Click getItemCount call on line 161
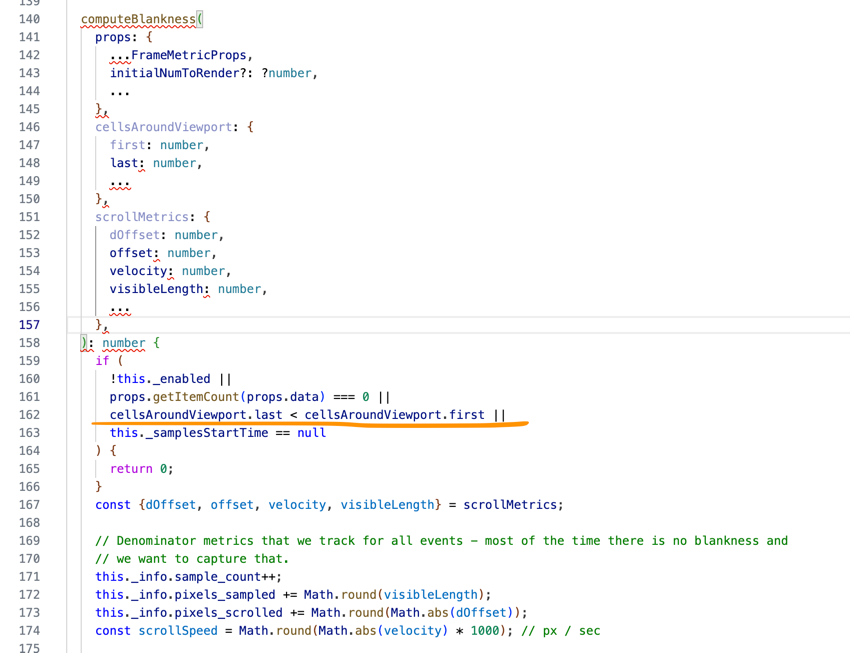 (196, 397)
